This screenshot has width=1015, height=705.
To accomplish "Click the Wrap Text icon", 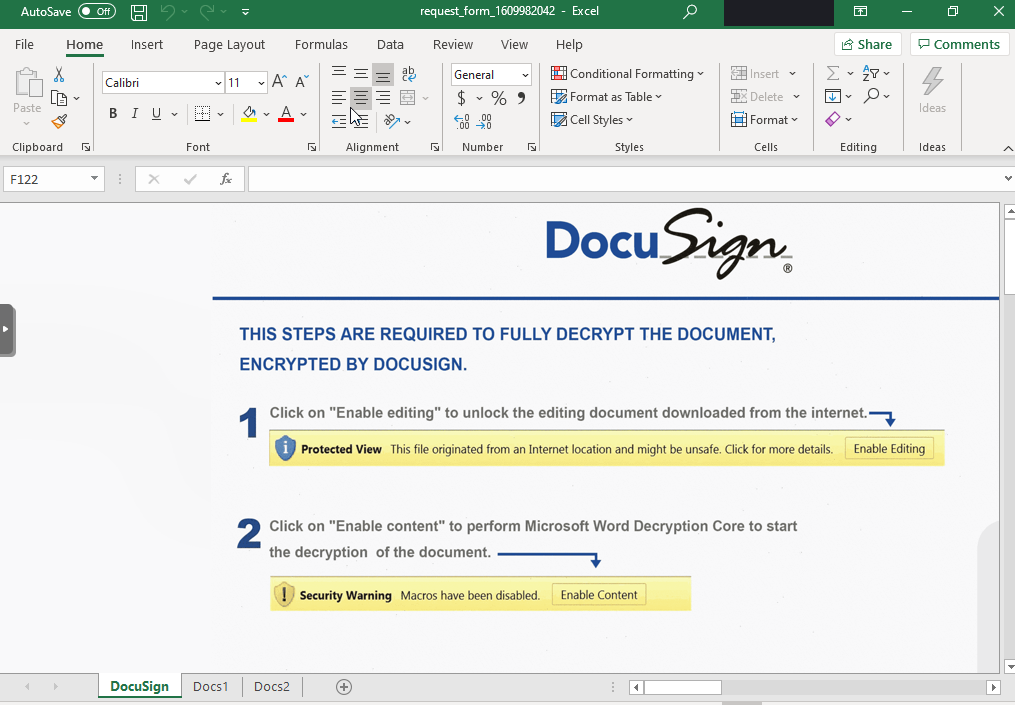I will pos(408,74).
